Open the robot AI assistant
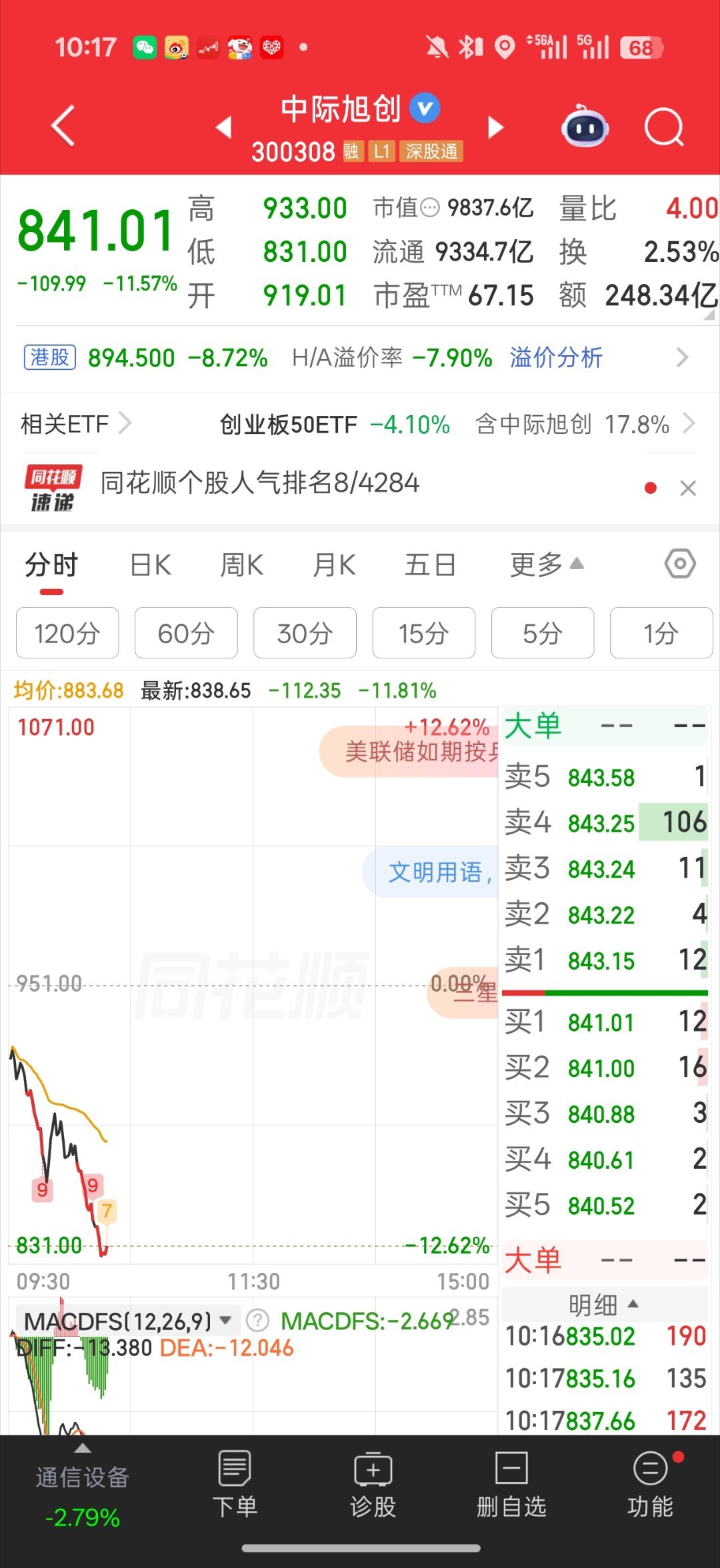The width and height of the screenshot is (720, 1568). 585,126
